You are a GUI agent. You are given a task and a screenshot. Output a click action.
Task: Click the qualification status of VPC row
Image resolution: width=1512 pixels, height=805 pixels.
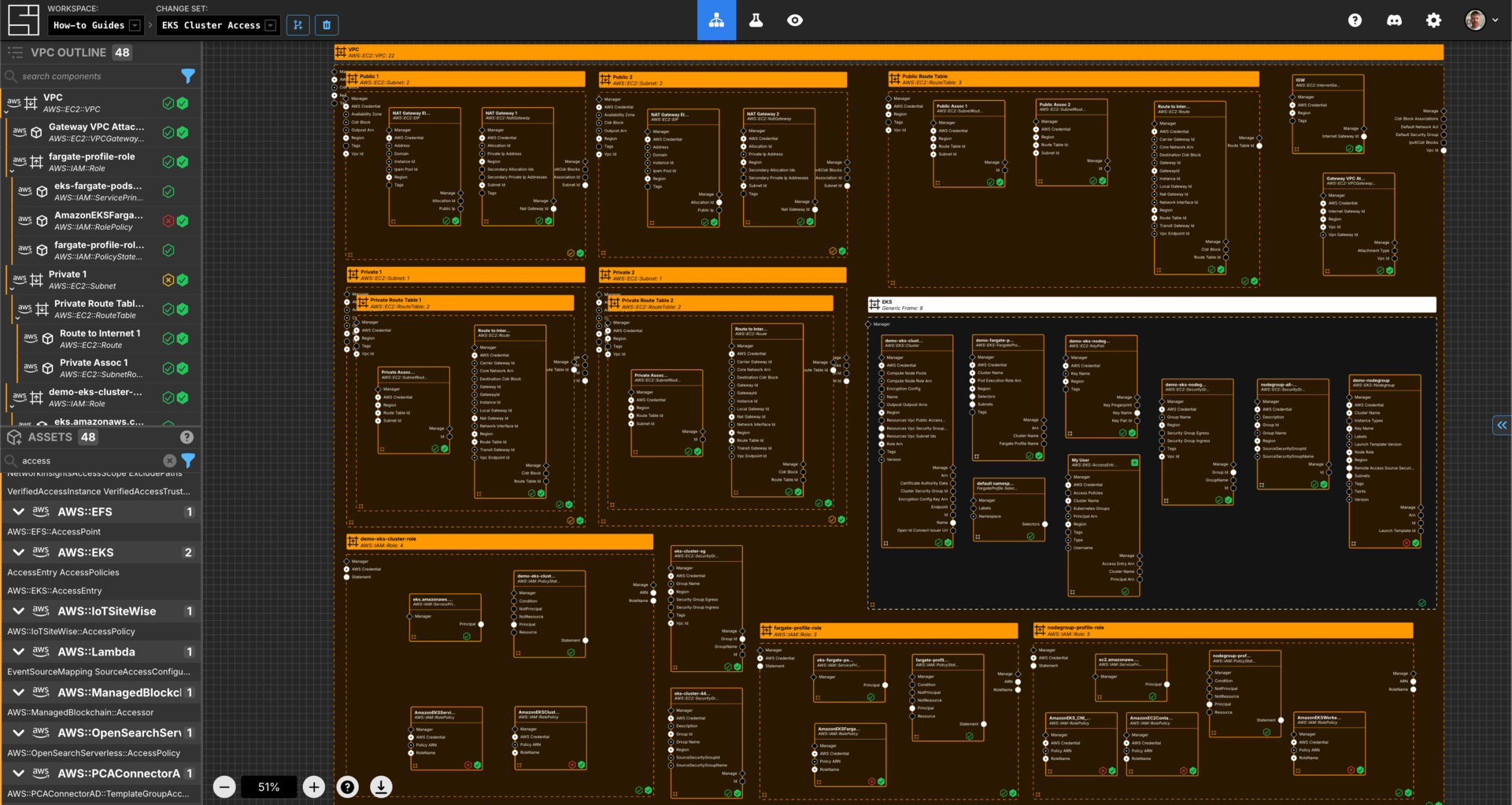[168, 103]
